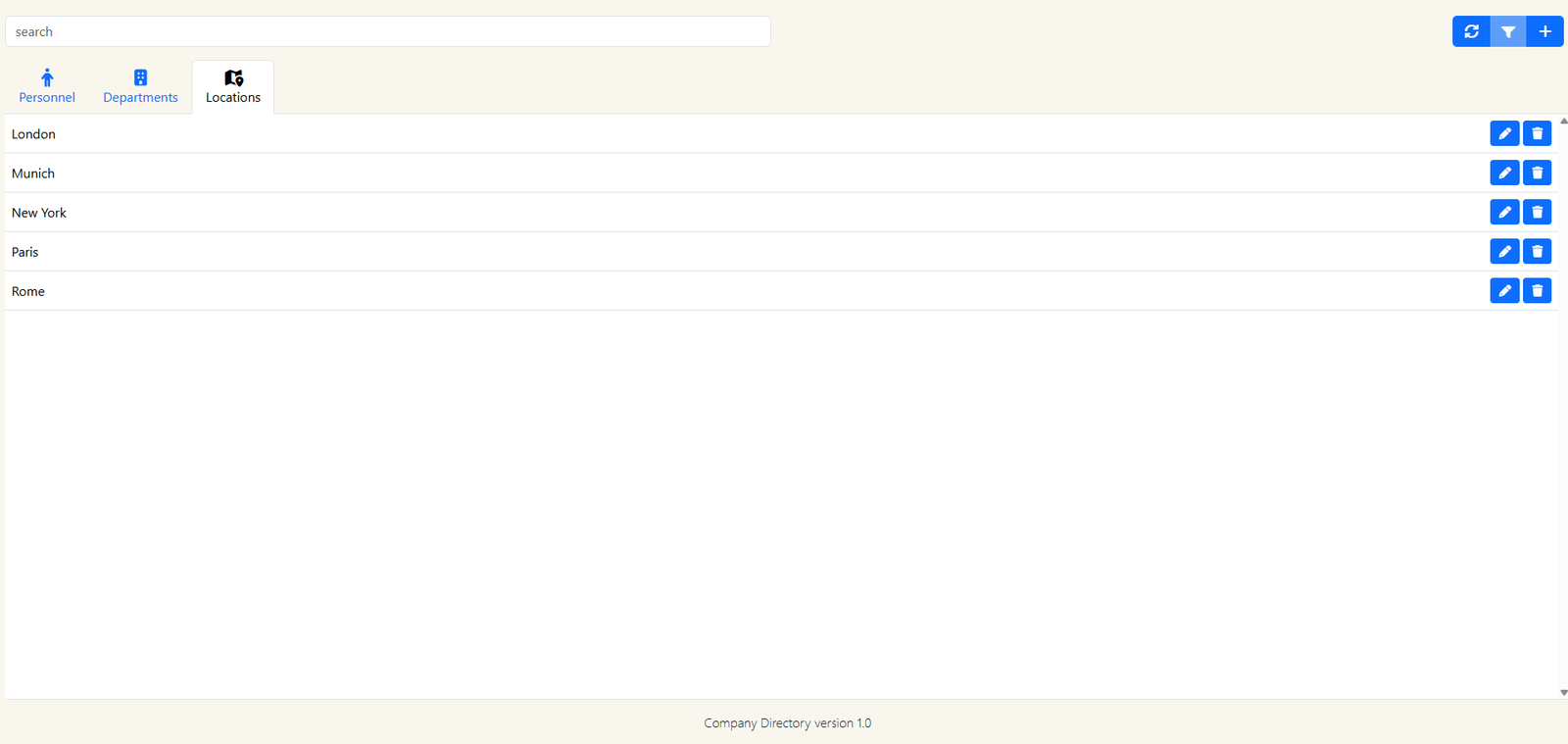
Task: Edit the Munich location entry
Action: click(1504, 173)
